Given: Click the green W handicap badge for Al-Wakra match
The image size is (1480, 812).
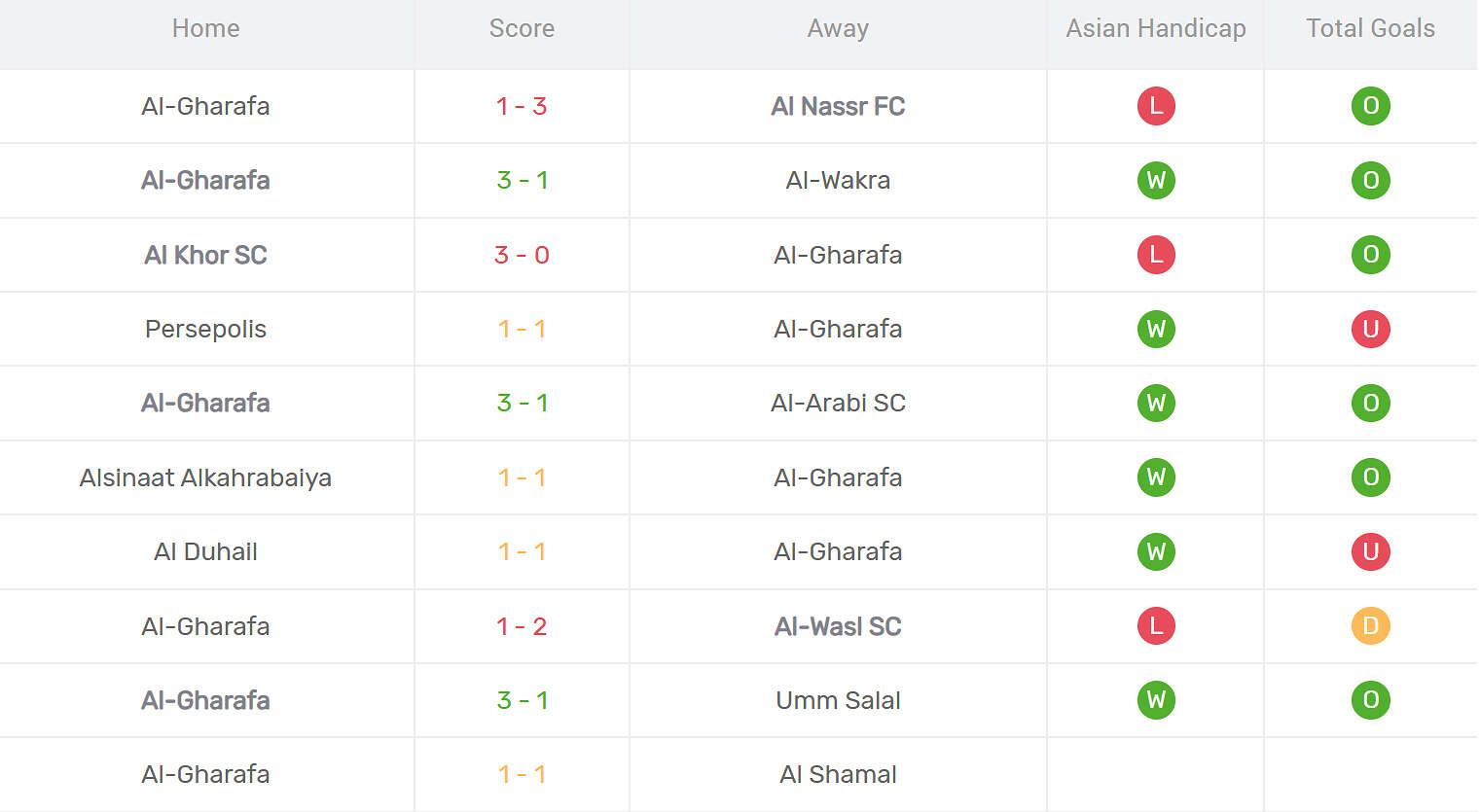Looking at the screenshot, I should click(1156, 180).
